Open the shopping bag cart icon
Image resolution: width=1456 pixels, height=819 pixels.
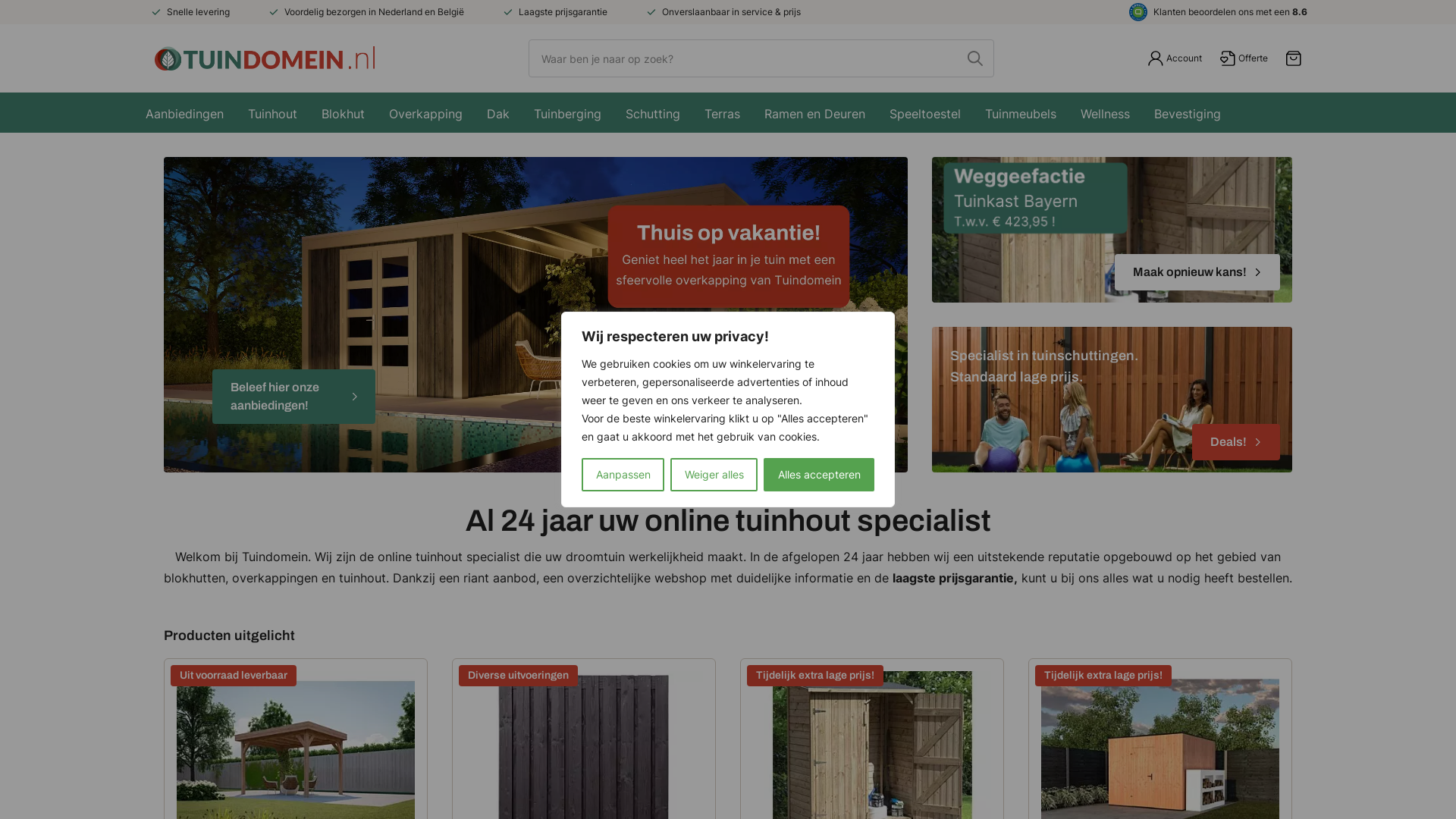[x=1294, y=58]
